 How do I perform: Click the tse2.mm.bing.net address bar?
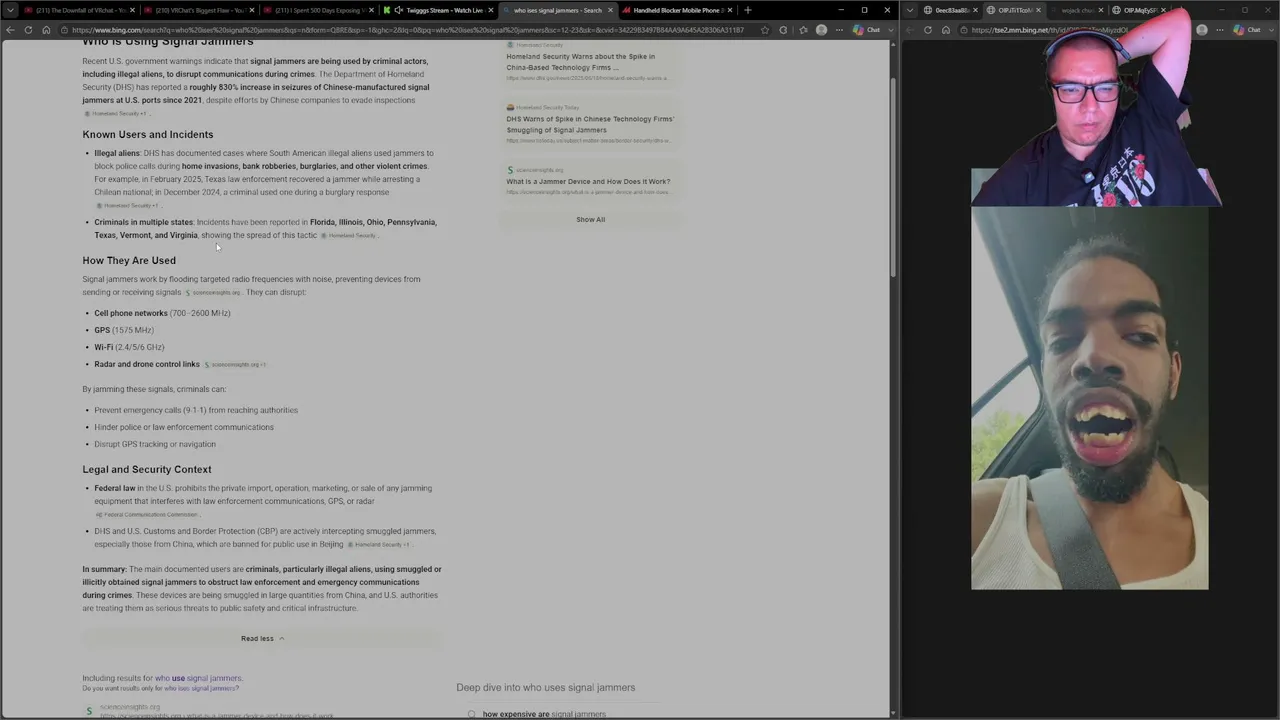[x=1050, y=30]
